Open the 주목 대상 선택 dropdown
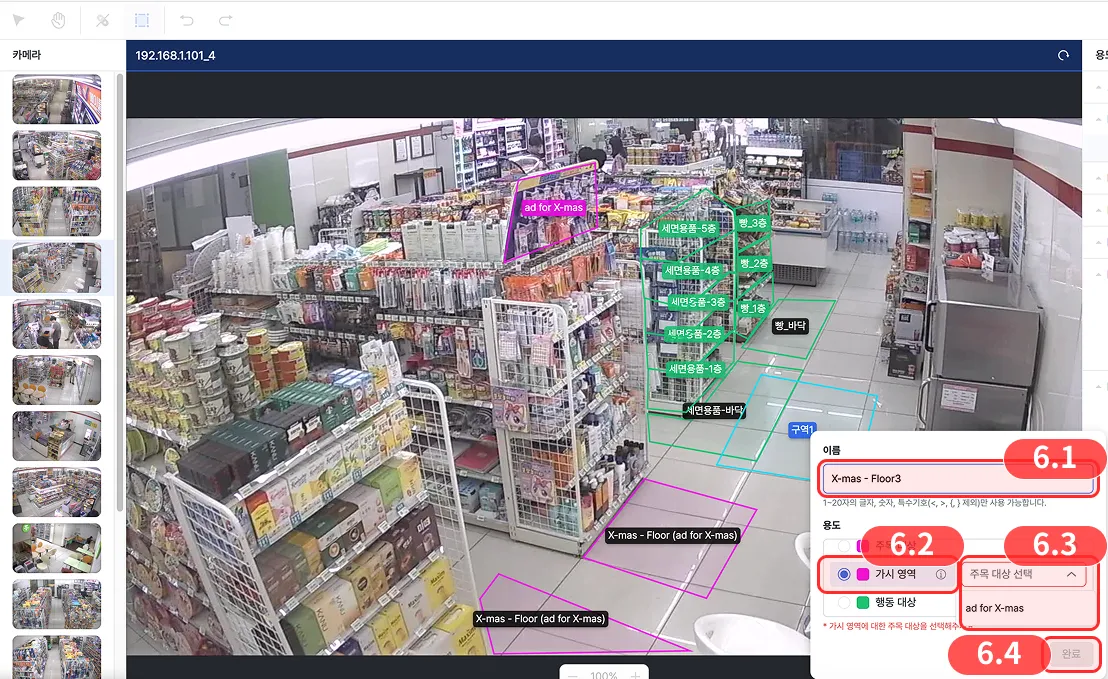This screenshot has height=679, width=1108. pos(1024,574)
